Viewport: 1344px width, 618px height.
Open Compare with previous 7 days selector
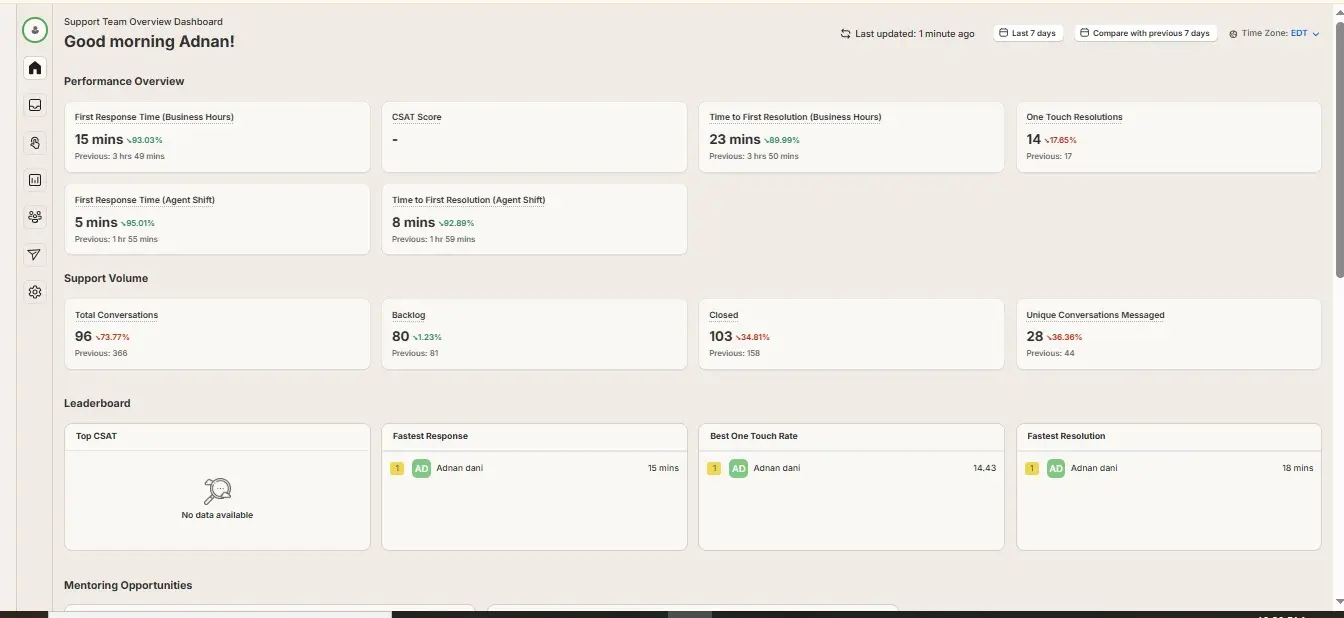tap(1146, 33)
